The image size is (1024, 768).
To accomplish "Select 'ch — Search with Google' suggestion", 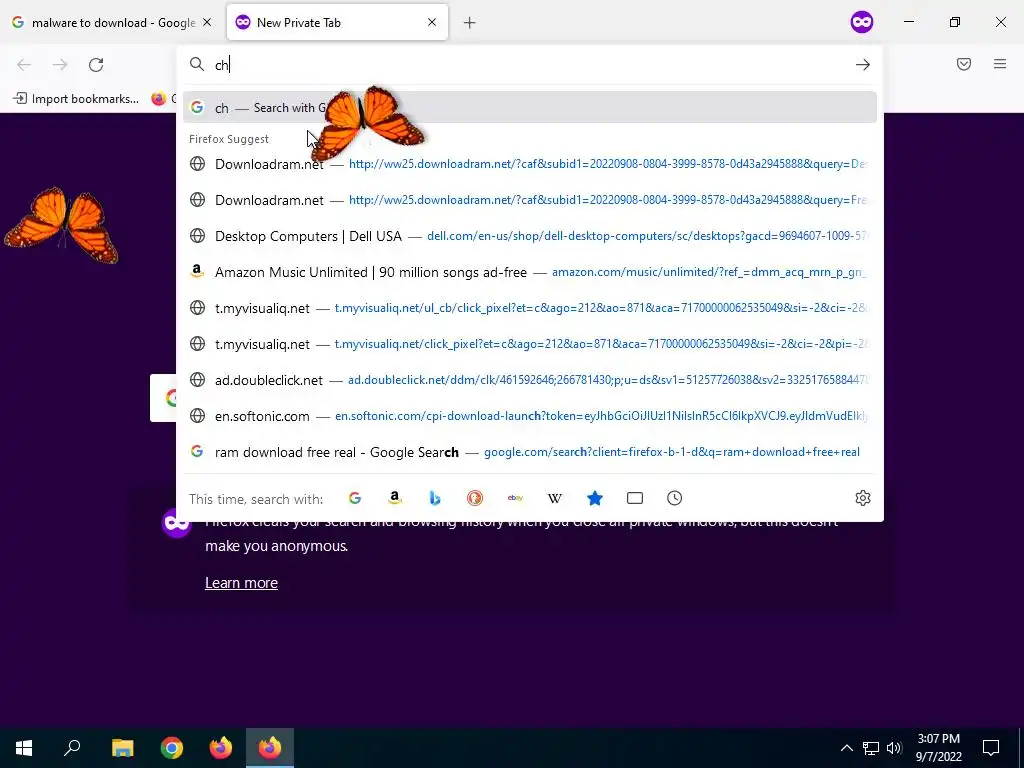I will click(x=530, y=108).
